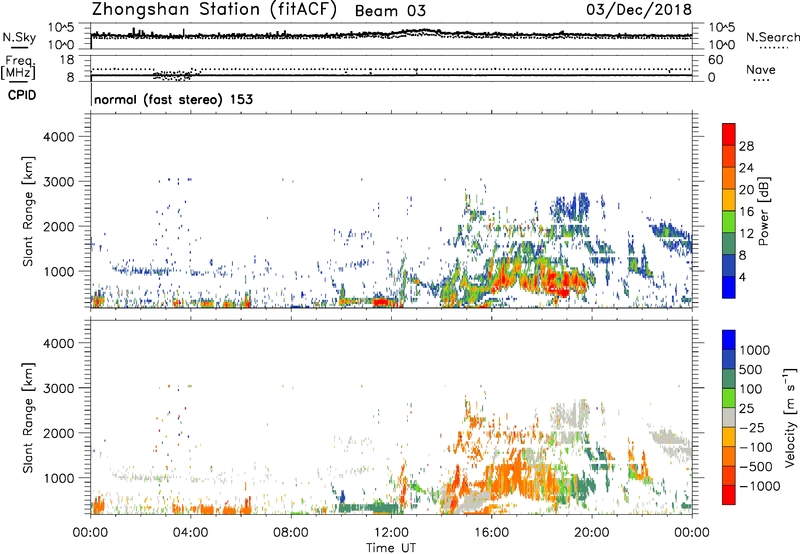Click the '16:00' time axis tick label
800x554 pixels.
pos(491,533)
